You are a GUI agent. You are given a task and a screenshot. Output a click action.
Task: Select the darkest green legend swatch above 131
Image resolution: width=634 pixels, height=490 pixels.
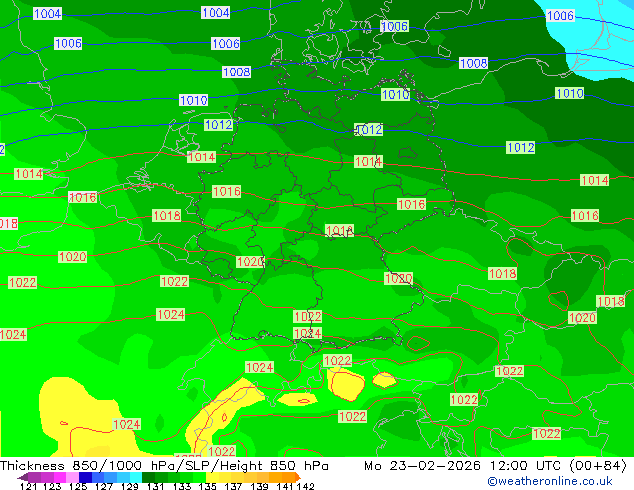pyautogui.click(x=148, y=477)
